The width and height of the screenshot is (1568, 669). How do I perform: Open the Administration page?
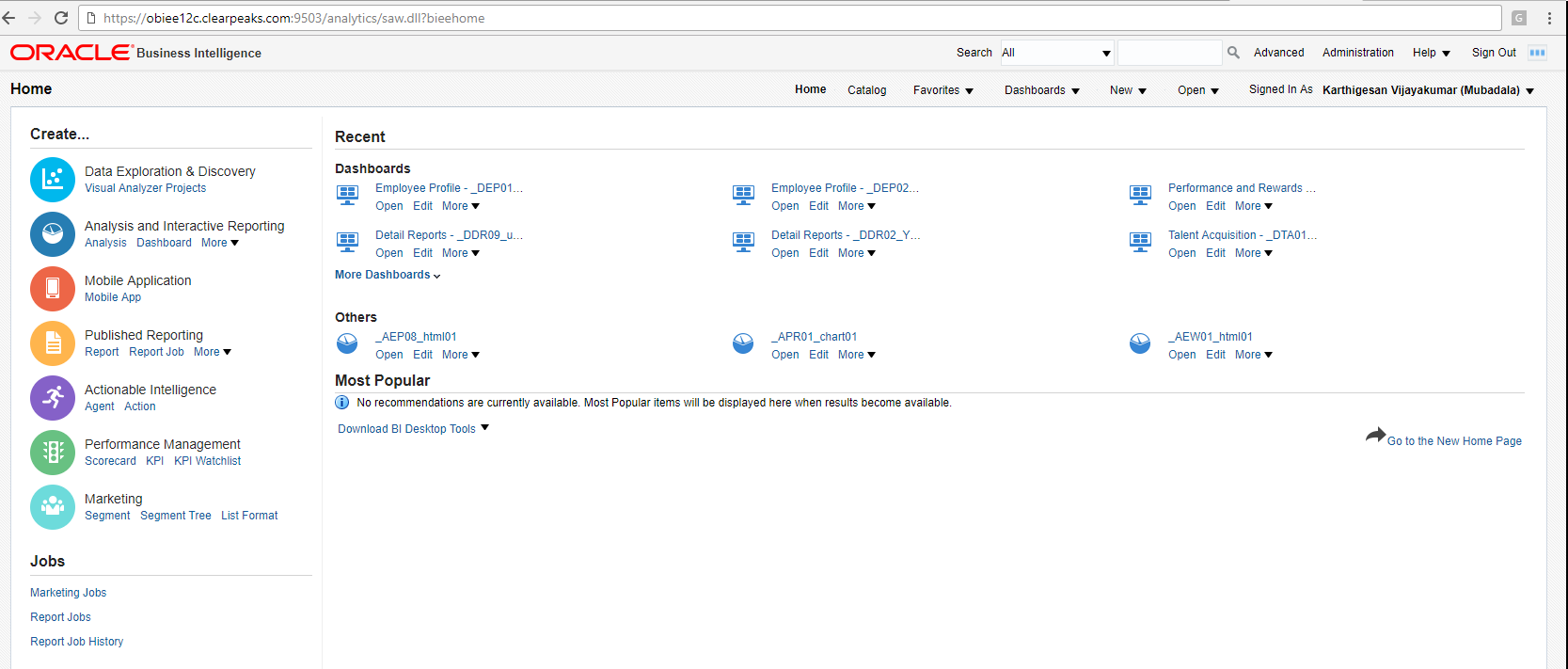pos(1358,53)
